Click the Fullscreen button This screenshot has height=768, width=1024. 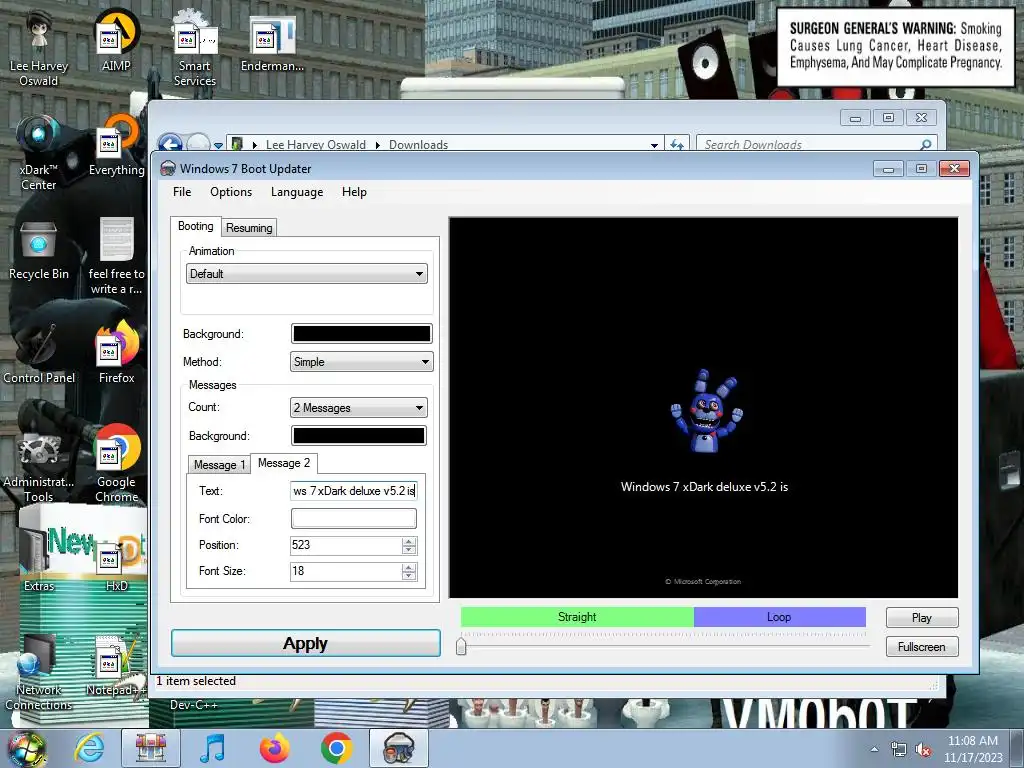coord(922,647)
